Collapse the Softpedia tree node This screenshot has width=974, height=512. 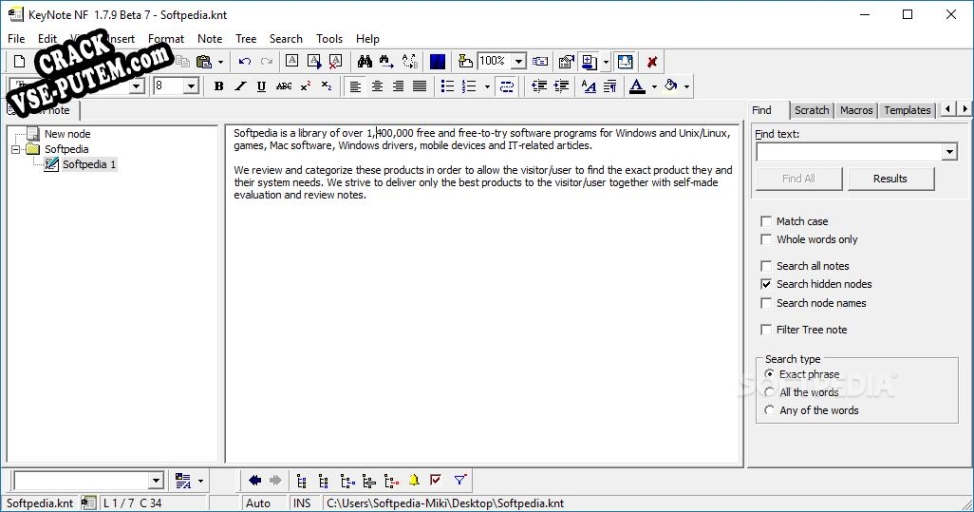16,149
